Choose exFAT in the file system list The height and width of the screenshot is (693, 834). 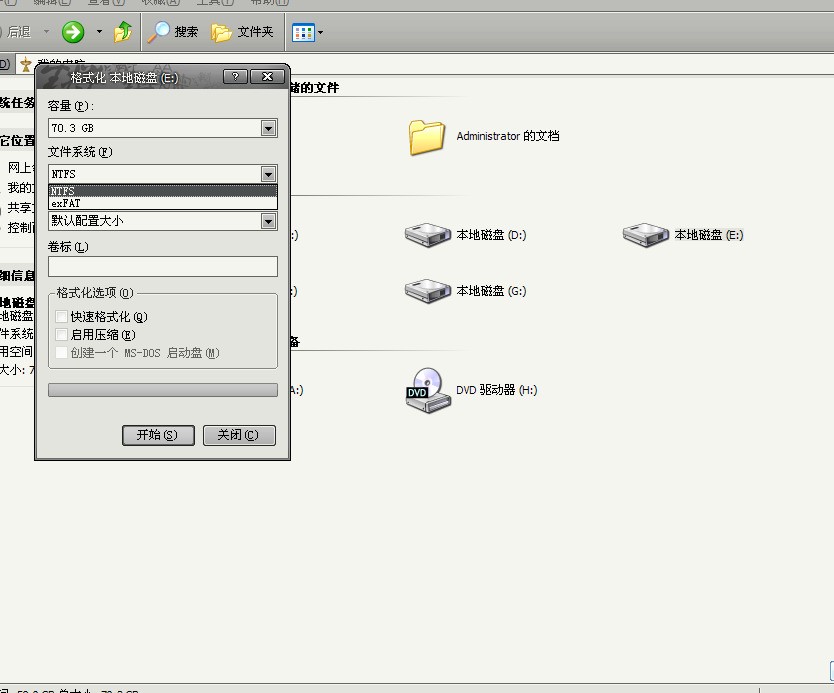[163, 203]
